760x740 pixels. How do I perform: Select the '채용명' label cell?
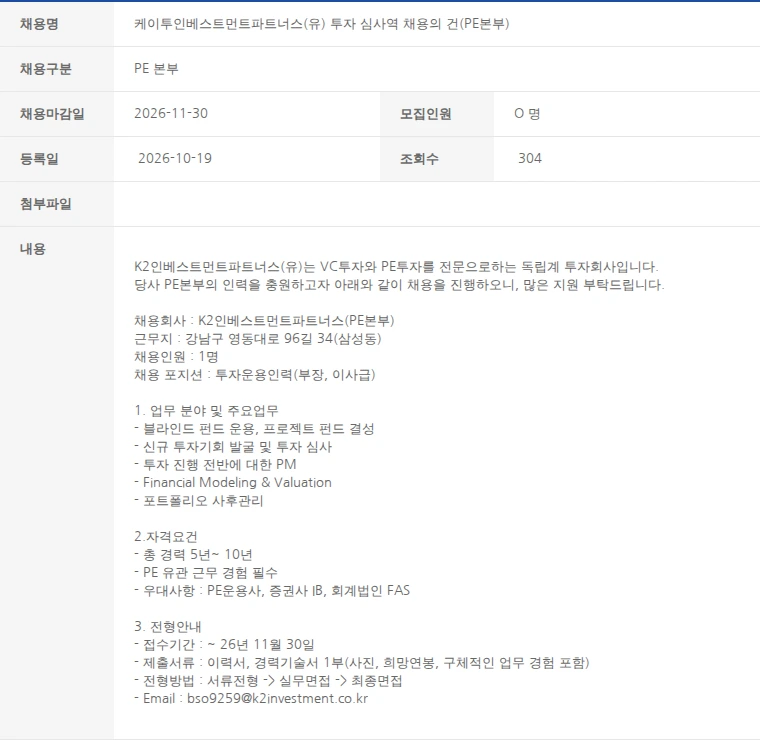57,24
